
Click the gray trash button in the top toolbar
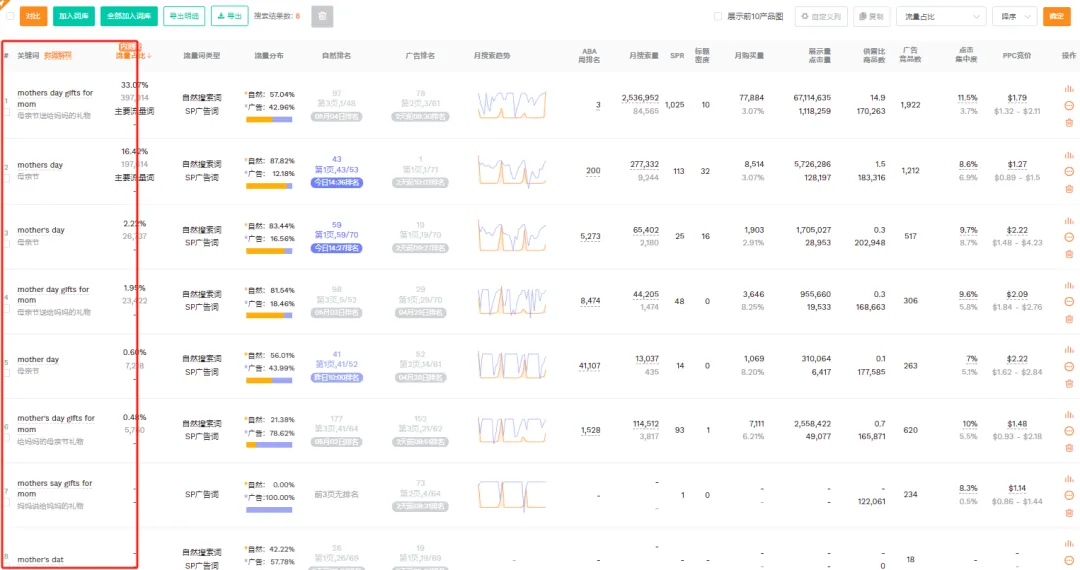(322, 16)
